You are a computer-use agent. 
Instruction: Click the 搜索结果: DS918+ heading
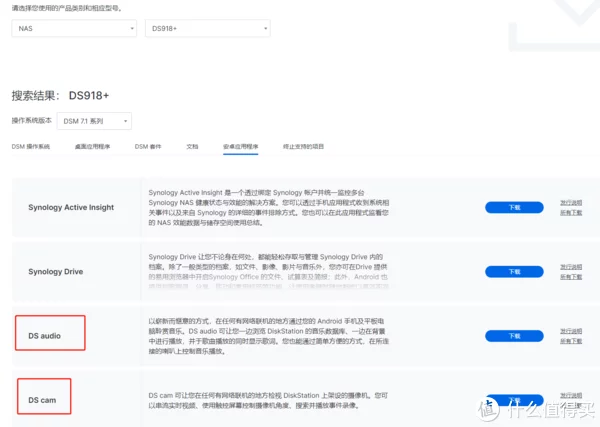point(60,95)
